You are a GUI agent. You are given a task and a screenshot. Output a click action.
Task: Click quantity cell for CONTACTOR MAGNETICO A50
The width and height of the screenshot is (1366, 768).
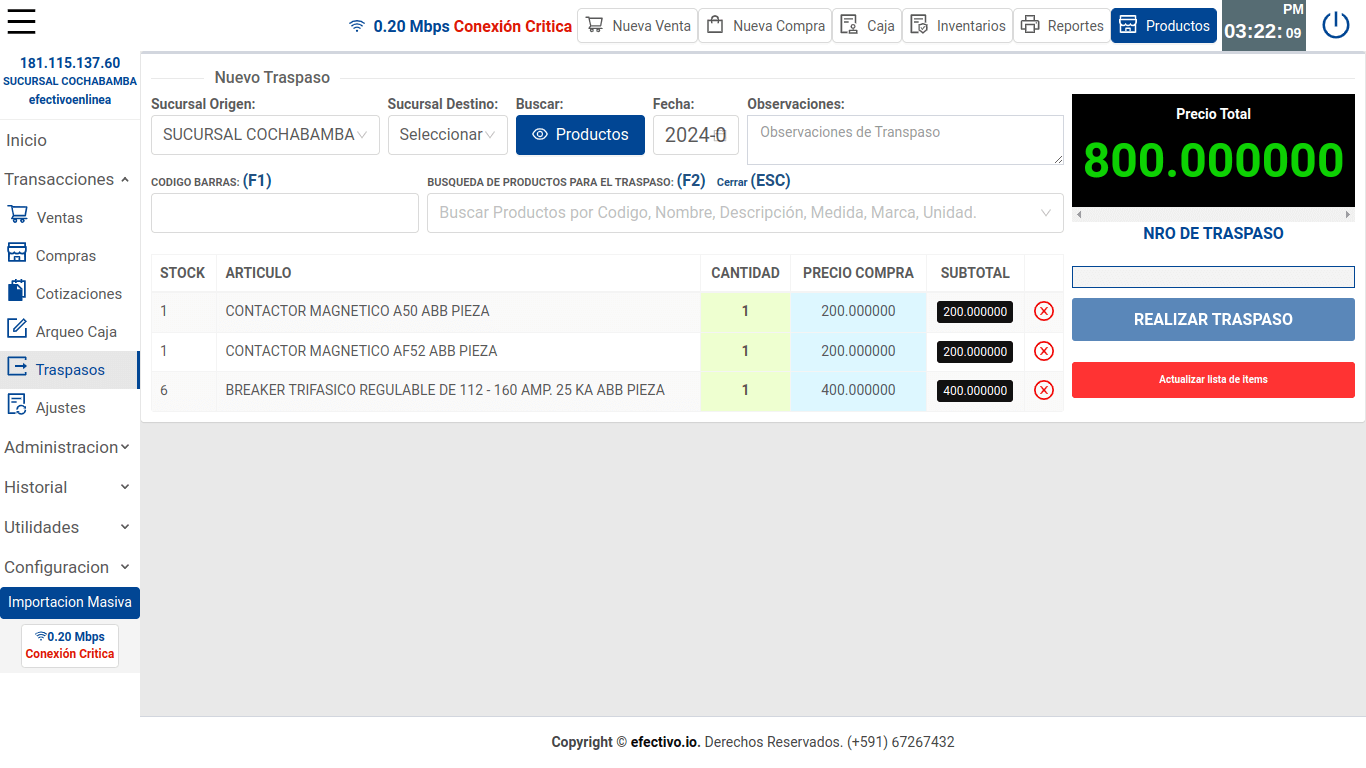(745, 311)
